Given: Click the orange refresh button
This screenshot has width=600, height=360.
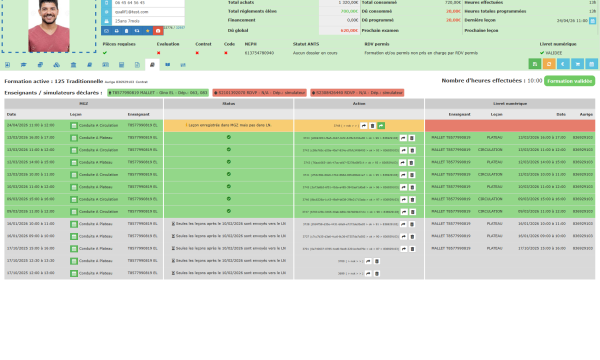Looking at the screenshot, I should pyautogui.click(x=549, y=64).
